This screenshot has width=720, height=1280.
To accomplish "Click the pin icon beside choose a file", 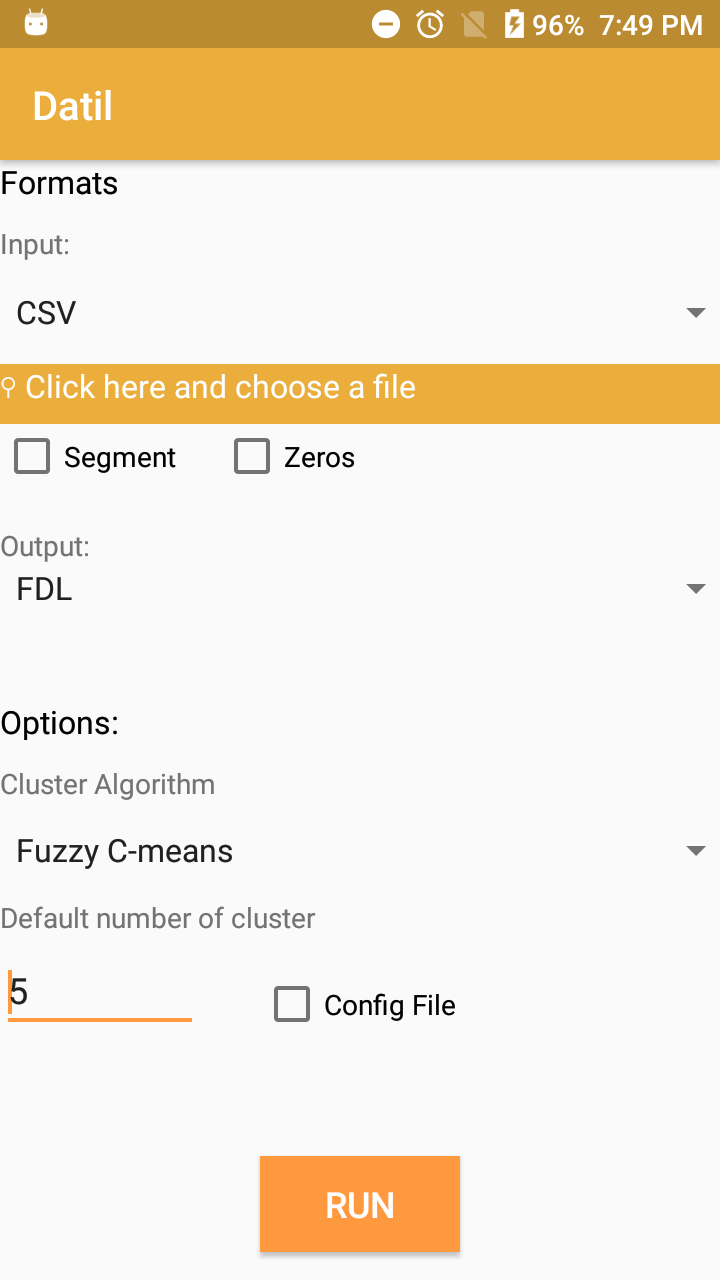I will click(9, 387).
